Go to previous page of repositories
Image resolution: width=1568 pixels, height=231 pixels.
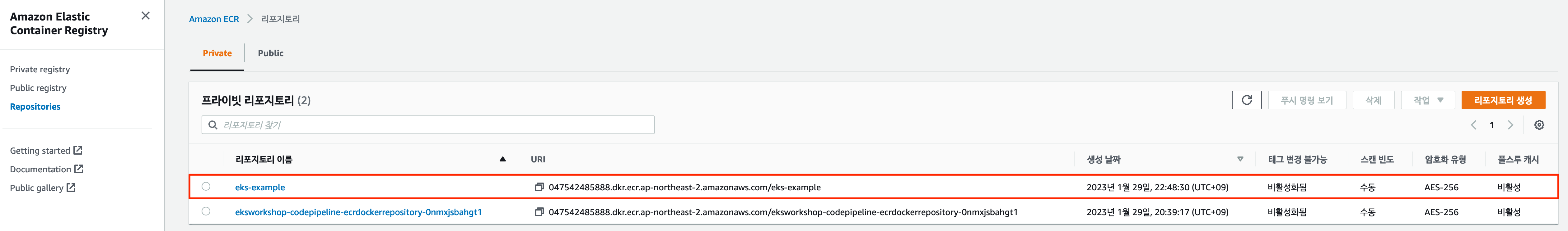(1474, 125)
